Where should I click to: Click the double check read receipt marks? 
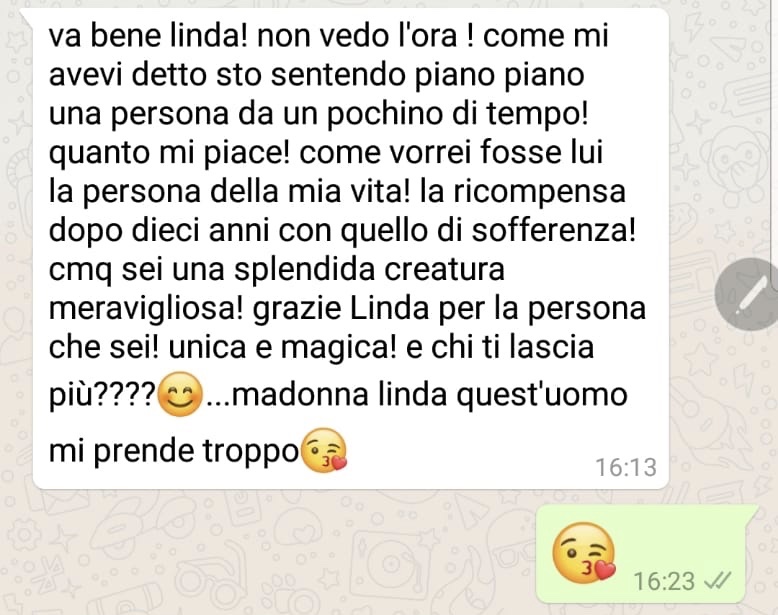click(717, 580)
